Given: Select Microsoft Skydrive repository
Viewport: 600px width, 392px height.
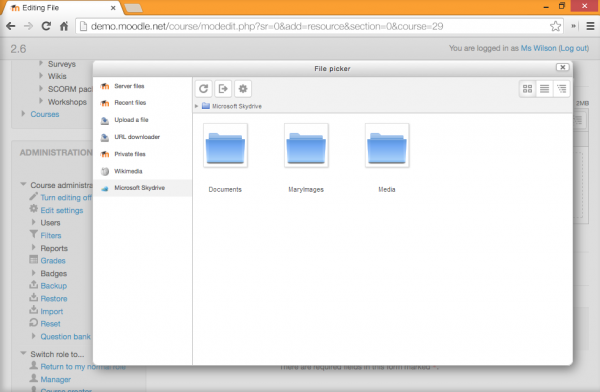Looking at the screenshot, I should [142, 188].
